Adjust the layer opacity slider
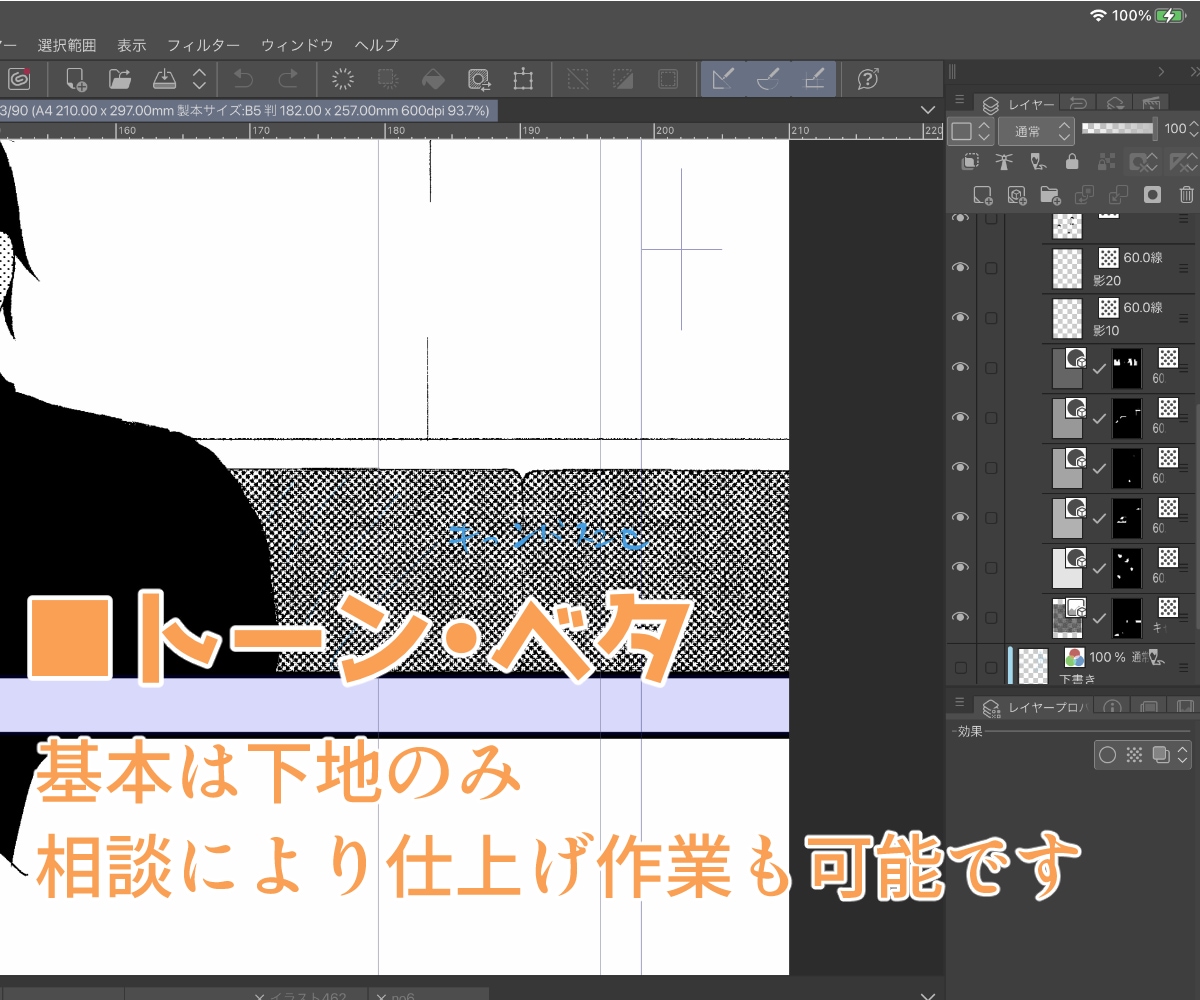Screen dimensions: 1200x1000 point(1120,128)
